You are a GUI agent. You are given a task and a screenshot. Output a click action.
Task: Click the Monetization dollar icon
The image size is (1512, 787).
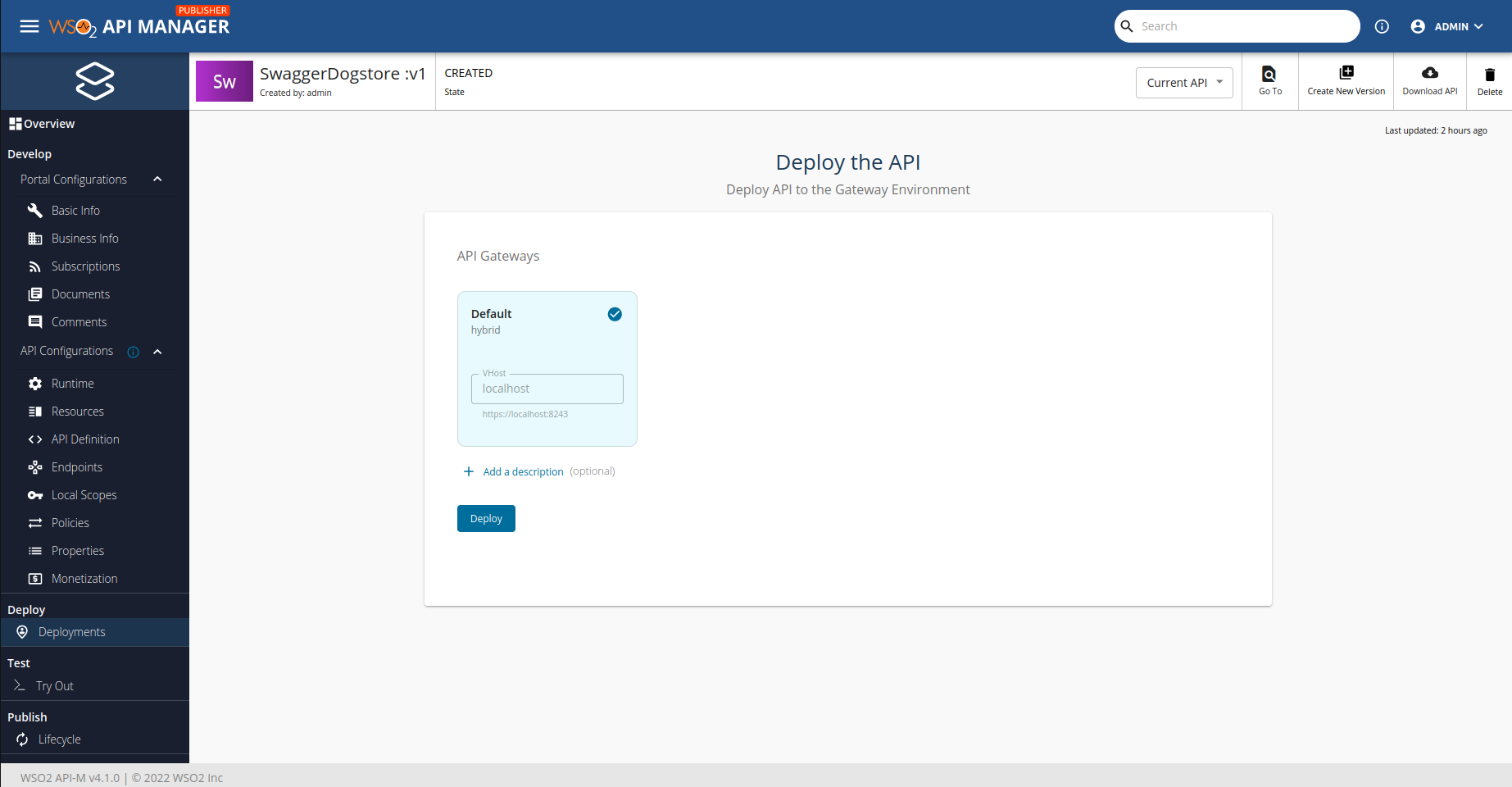click(35, 579)
